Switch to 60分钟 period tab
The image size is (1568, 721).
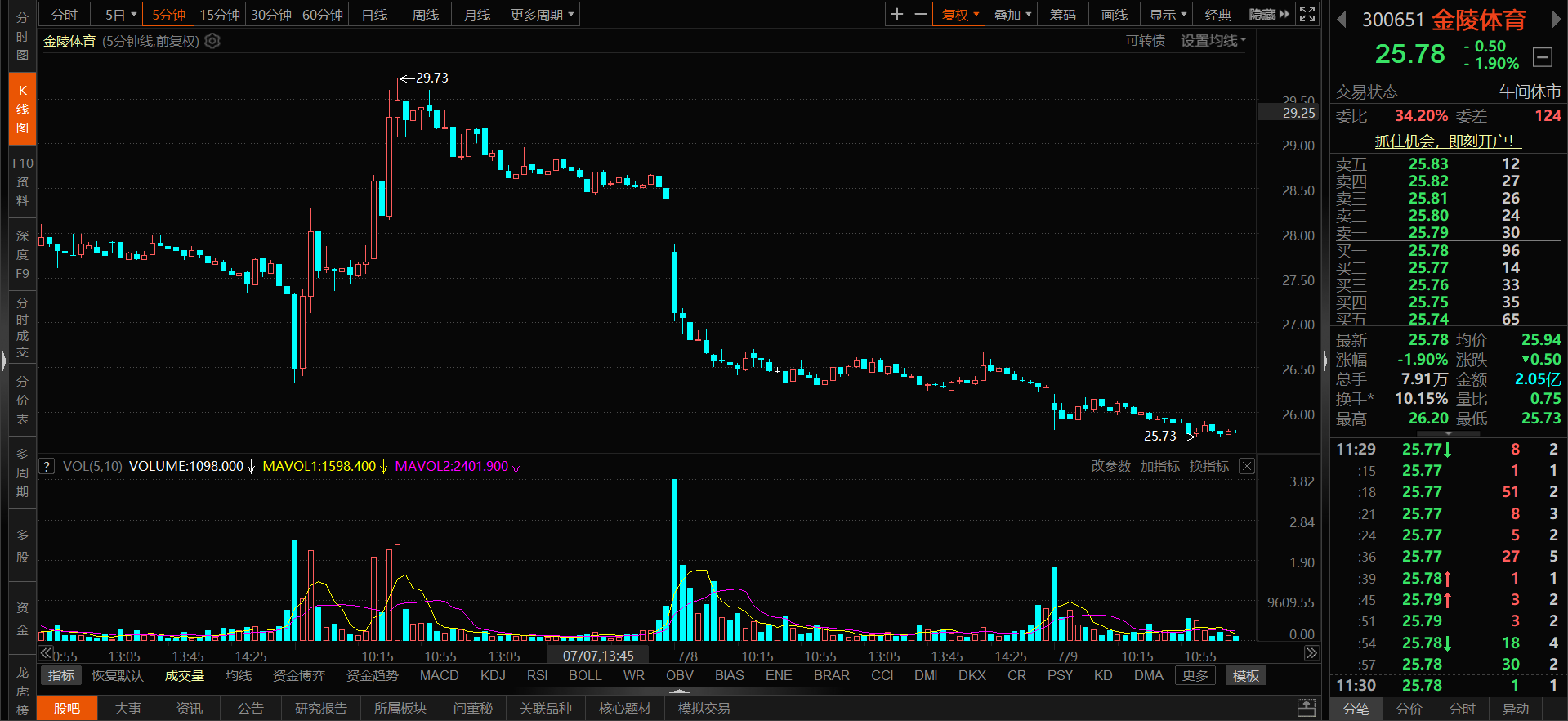(323, 15)
